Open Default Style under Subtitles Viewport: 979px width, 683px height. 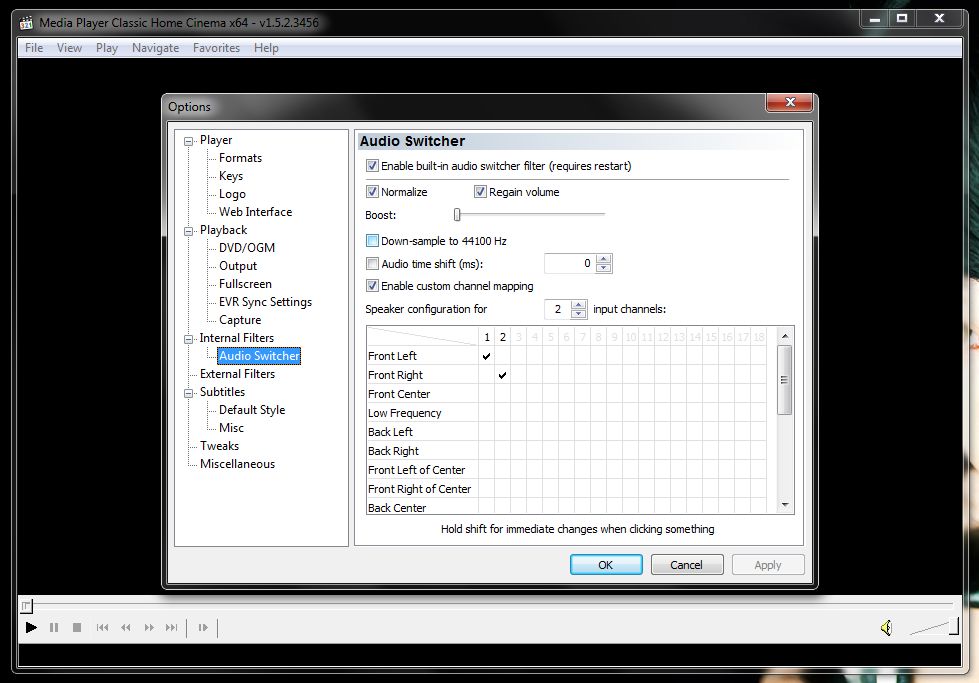pyautogui.click(x=252, y=410)
